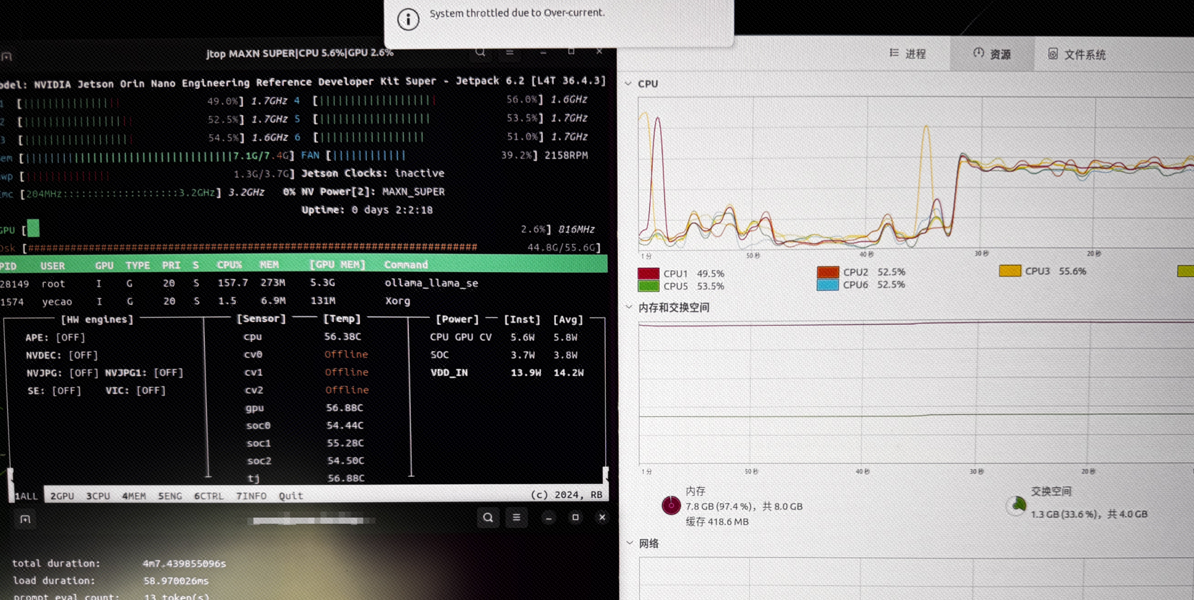Select the 7INFO page in jtop
Viewport: 1194px width, 600px height.
click(251, 496)
